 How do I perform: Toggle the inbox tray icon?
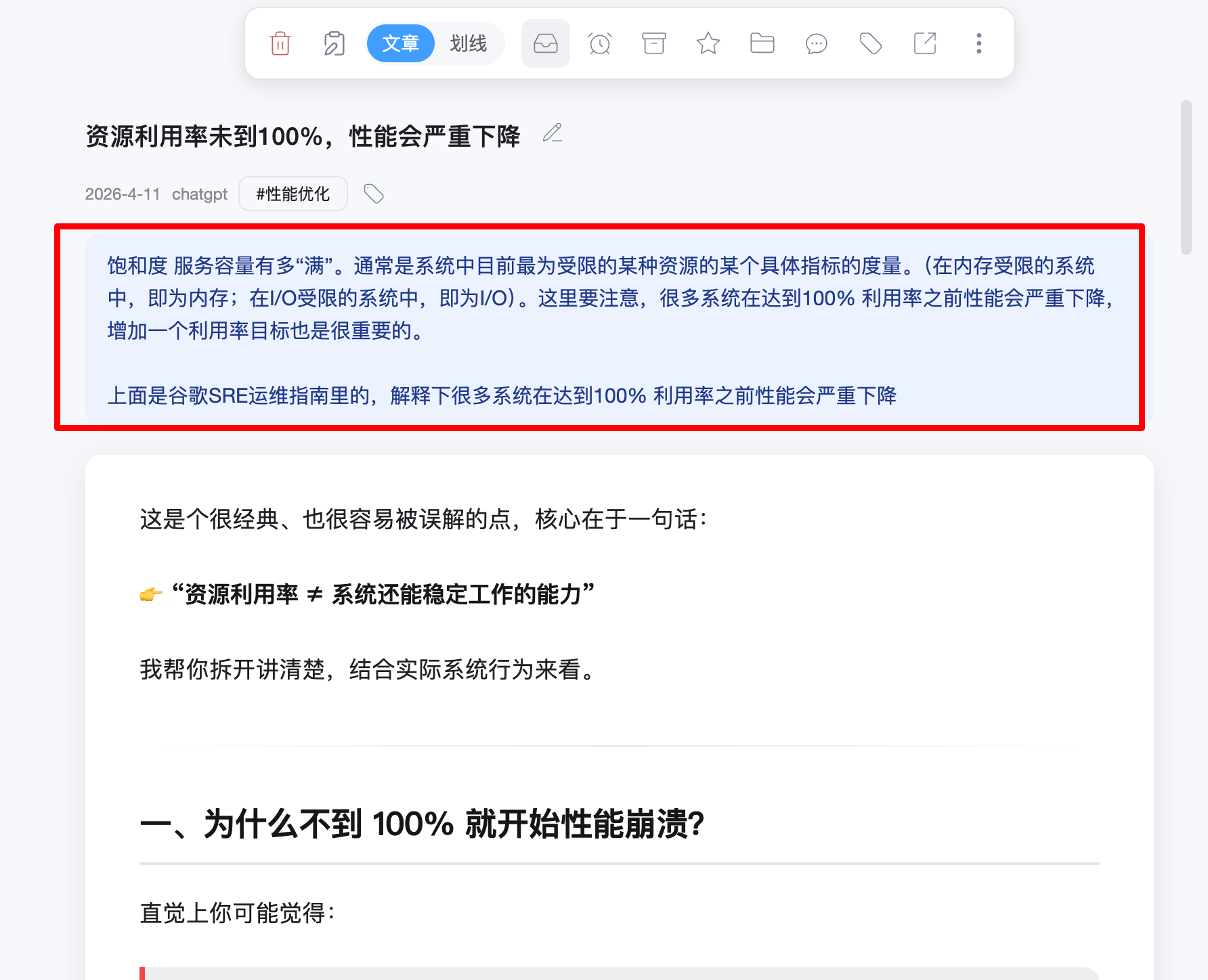click(x=545, y=44)
